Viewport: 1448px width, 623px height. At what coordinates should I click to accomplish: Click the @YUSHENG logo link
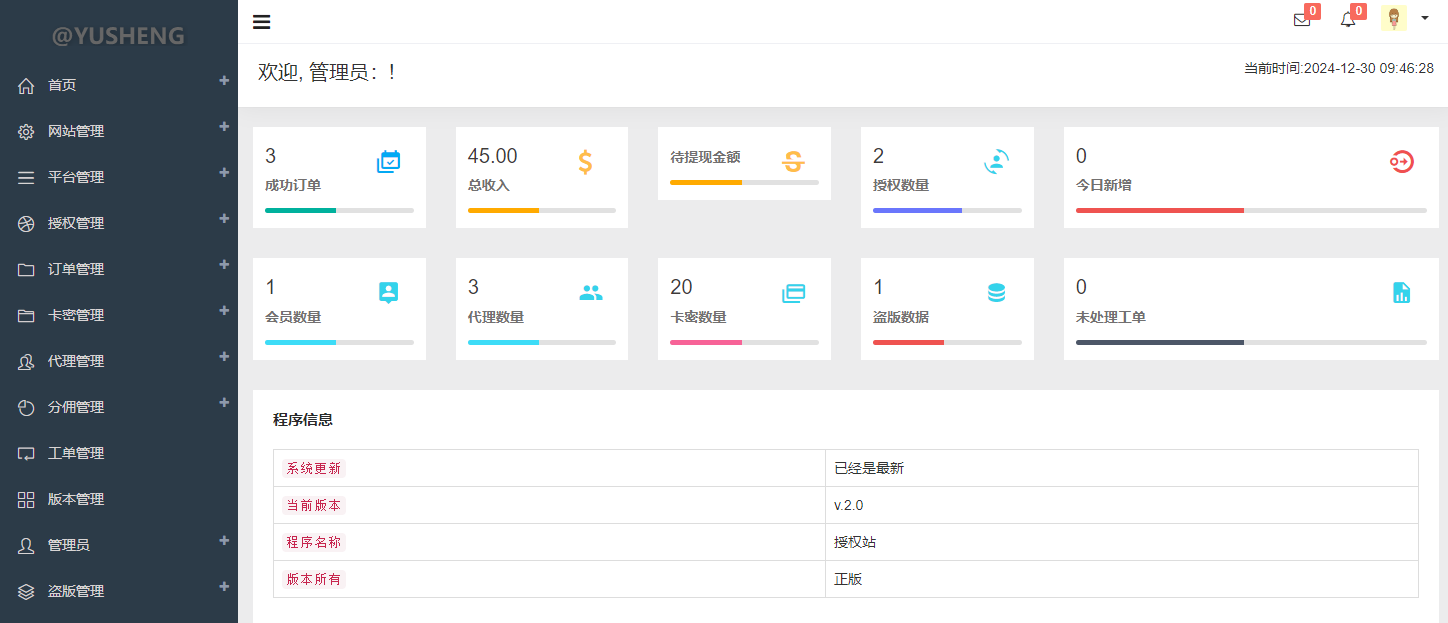click(x=118, y=36)
